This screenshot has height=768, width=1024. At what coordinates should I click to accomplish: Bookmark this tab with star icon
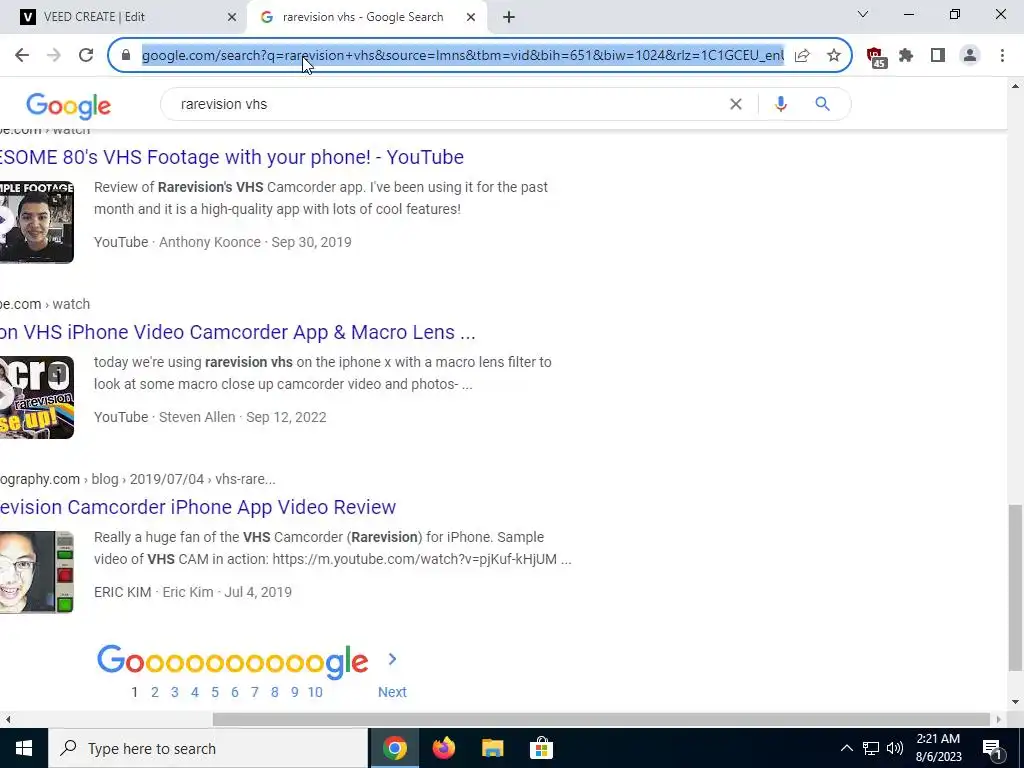833,55
